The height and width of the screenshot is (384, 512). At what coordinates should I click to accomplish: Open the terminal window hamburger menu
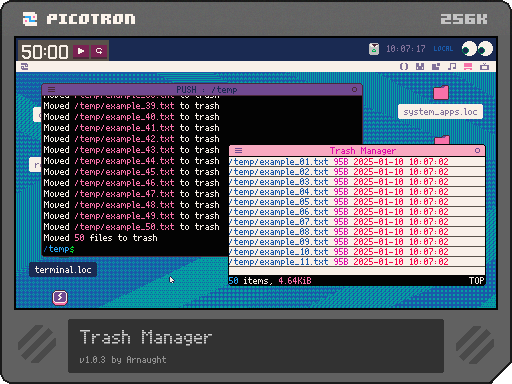(51, 89)
